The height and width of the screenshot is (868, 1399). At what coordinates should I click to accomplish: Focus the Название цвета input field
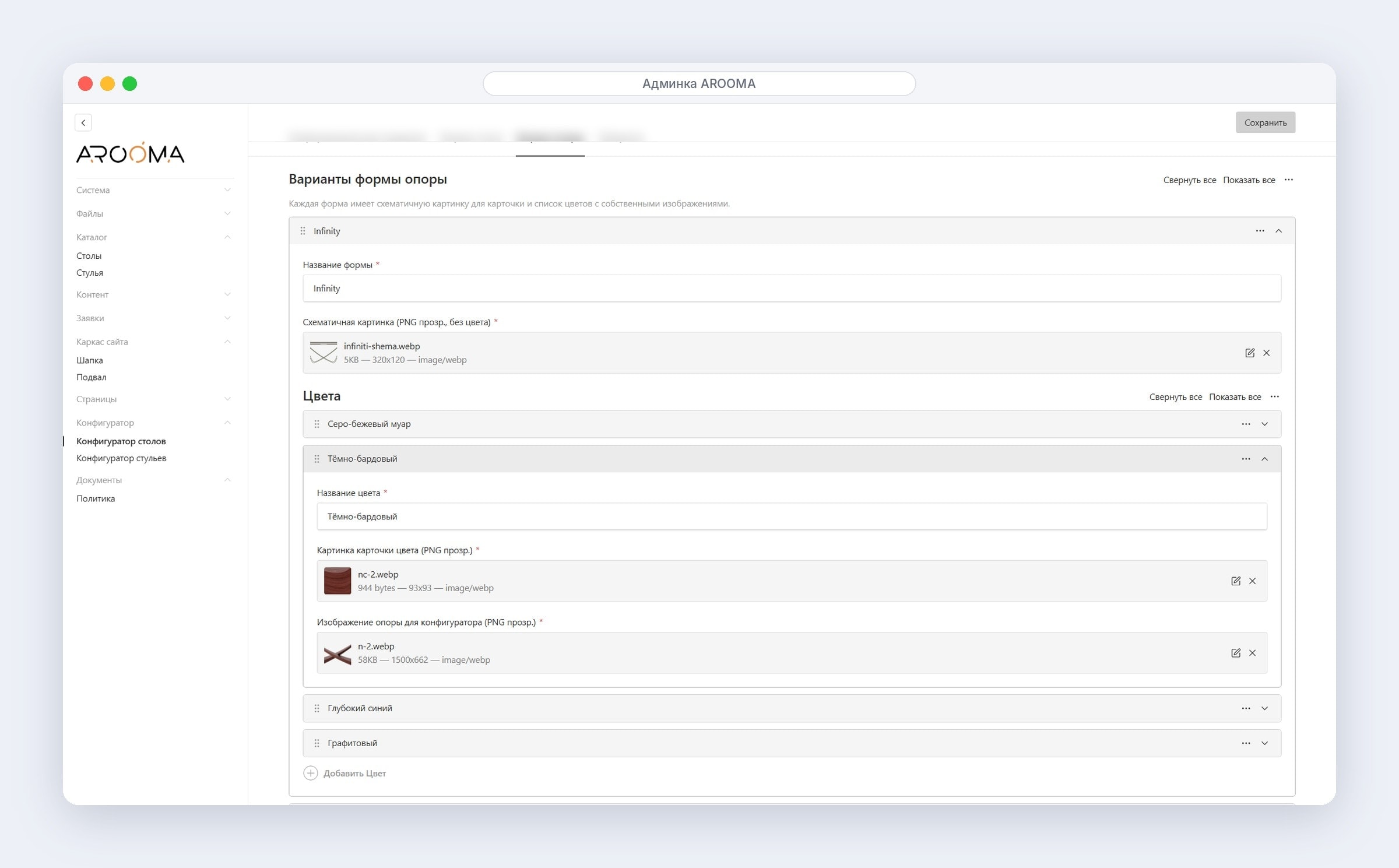(792, 516)
